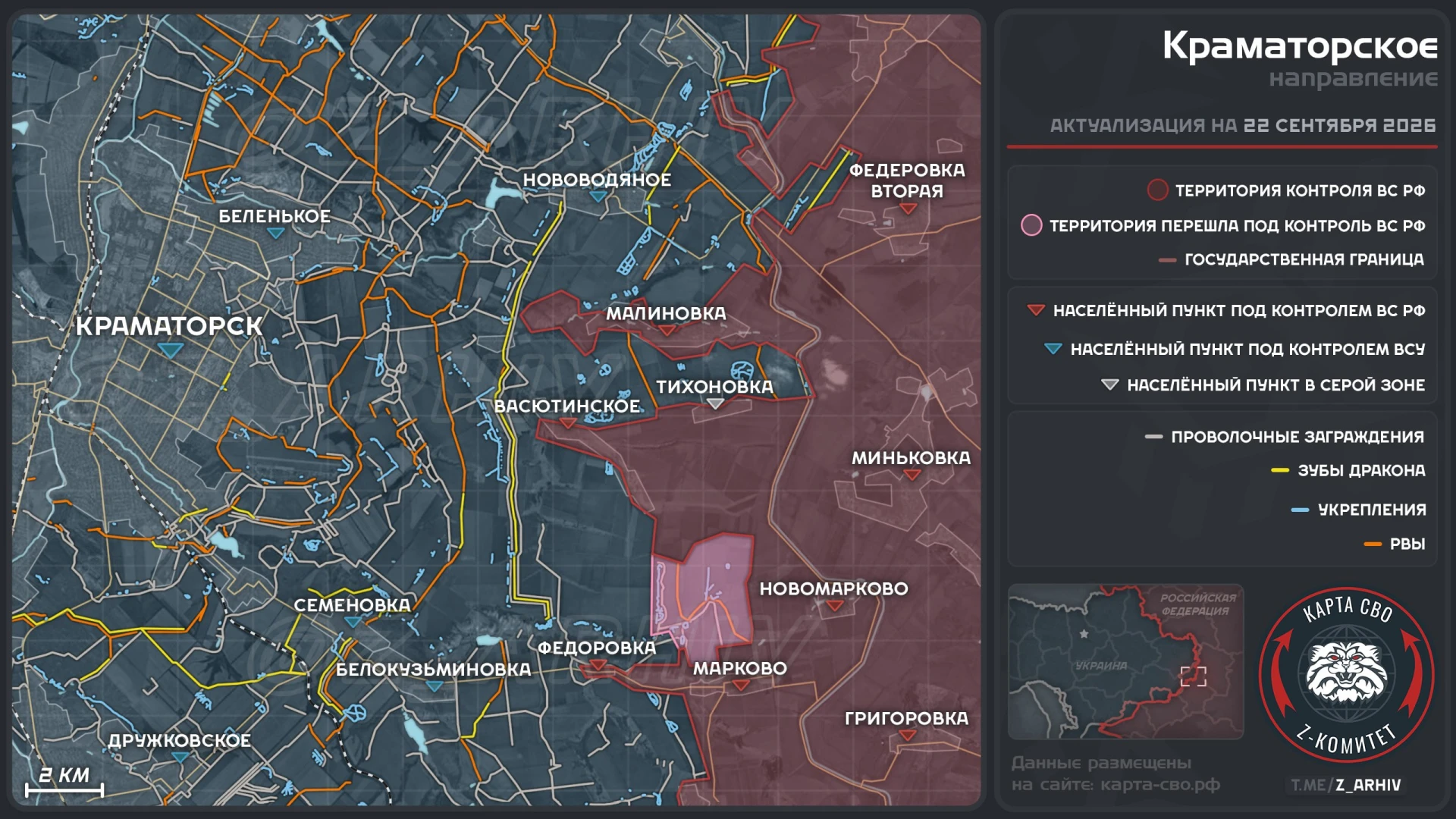Click the white bracket locator on minimap
Viewport: 1456px width, 819px height.
point(1193,676)
